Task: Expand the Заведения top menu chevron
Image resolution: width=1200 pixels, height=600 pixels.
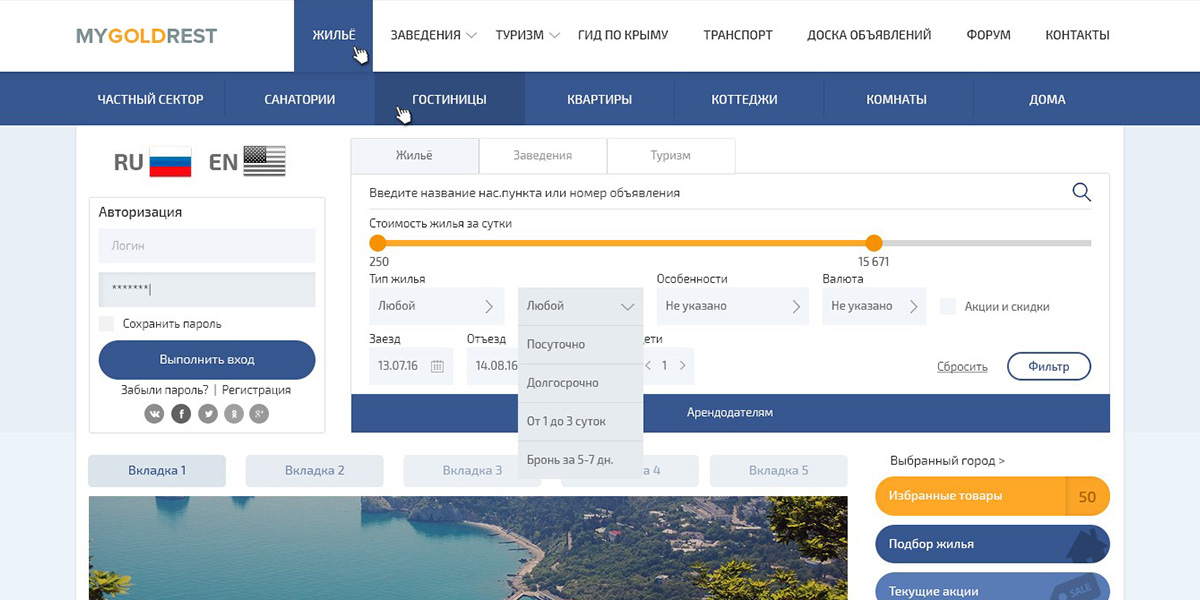Action: (471, 35)
